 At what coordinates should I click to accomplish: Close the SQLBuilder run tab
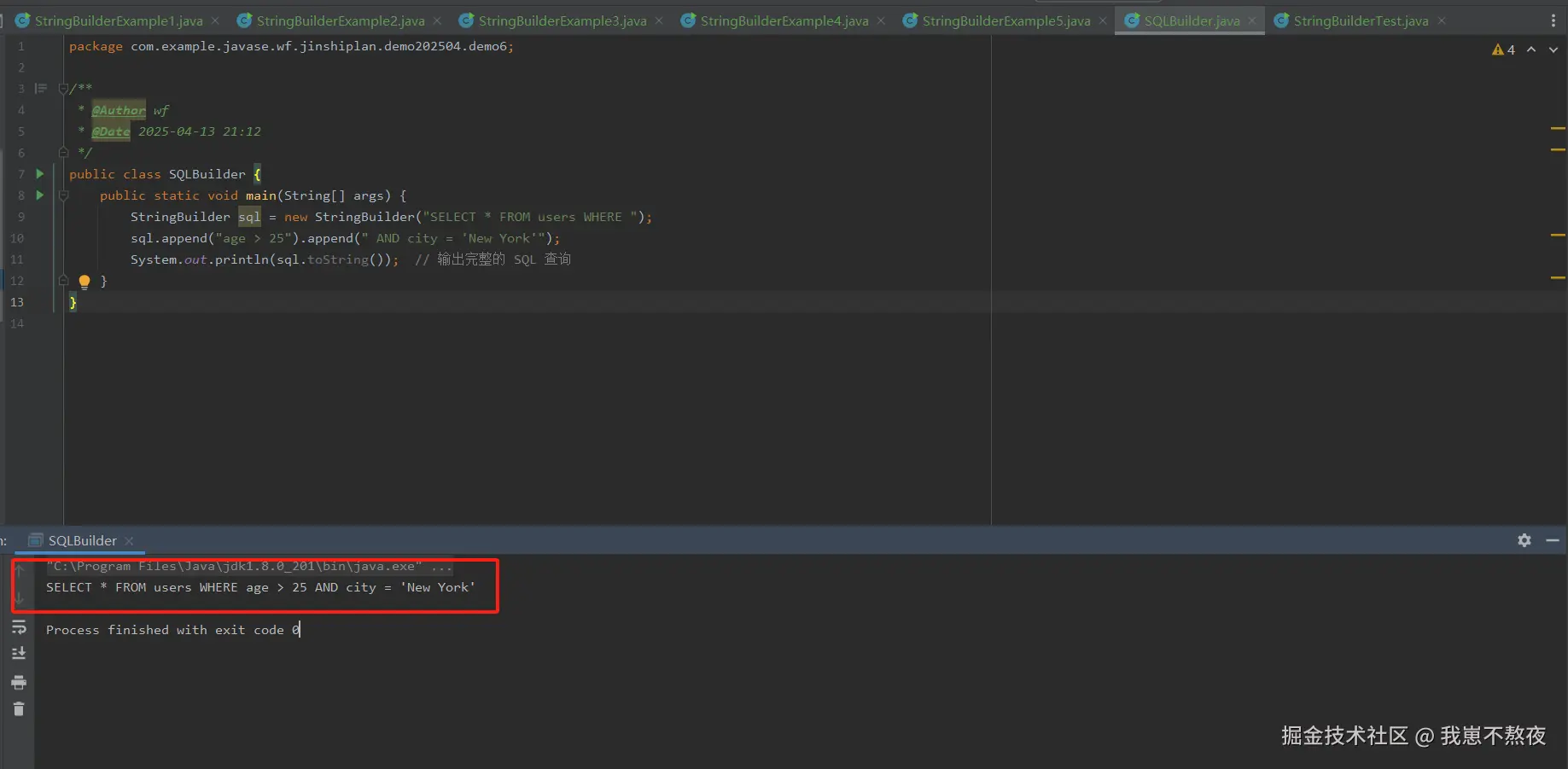coord(129,541)
